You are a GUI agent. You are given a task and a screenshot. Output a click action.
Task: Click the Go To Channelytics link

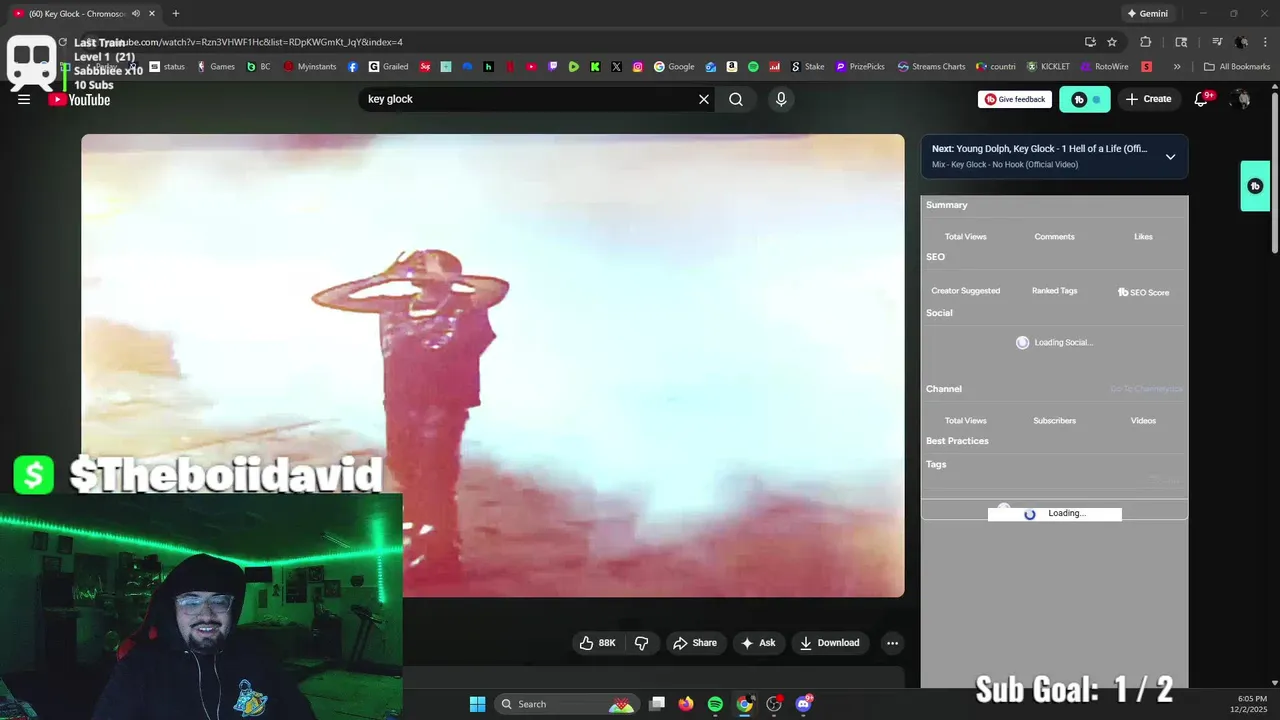pos(1146,389)
